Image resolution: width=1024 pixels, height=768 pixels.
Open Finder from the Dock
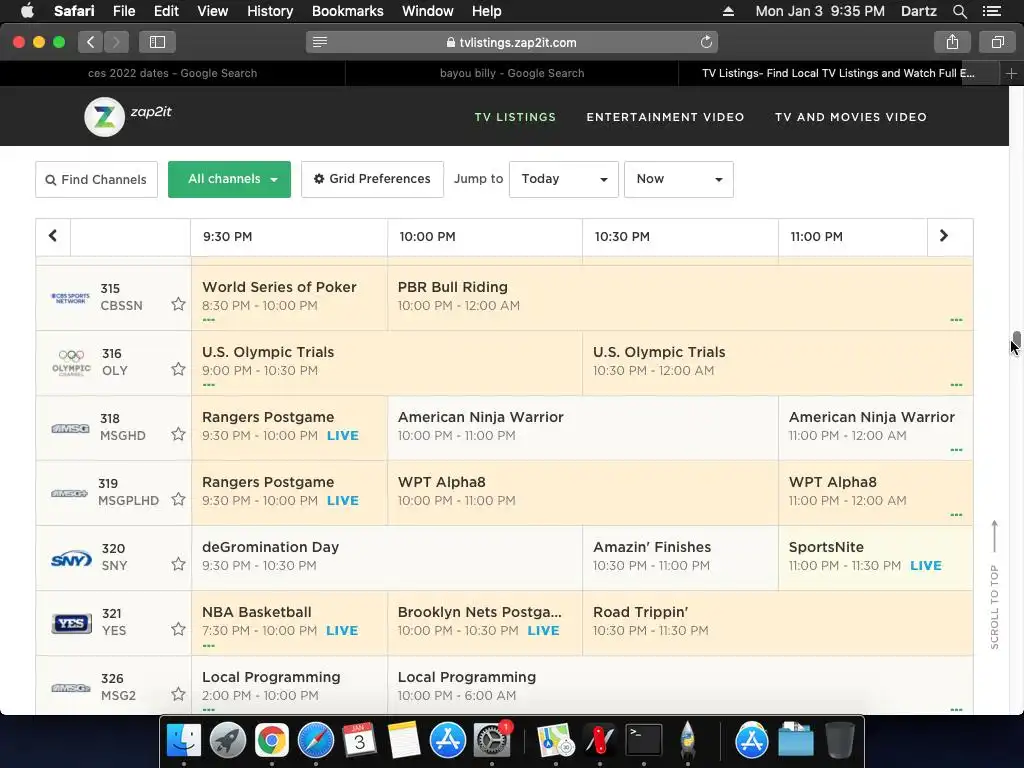click(x=184, y=740)
